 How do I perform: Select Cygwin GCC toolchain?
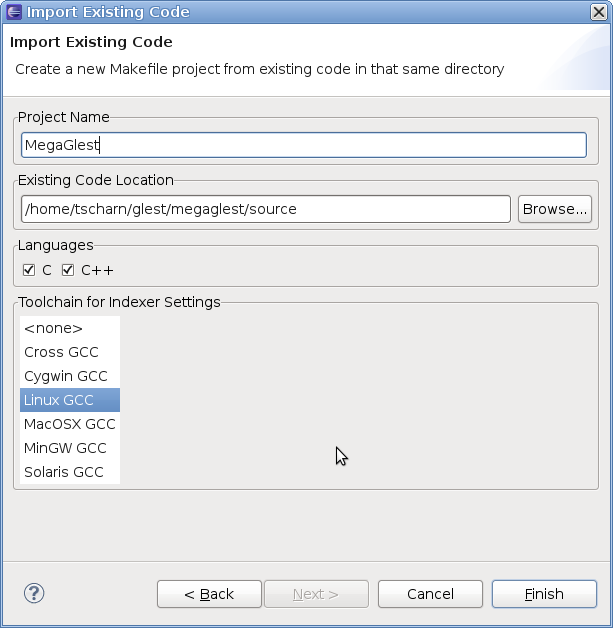click(x=70, y=376)
